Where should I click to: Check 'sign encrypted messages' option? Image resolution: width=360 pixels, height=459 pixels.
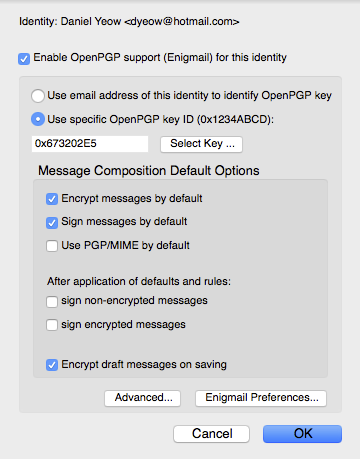(52, 325)
